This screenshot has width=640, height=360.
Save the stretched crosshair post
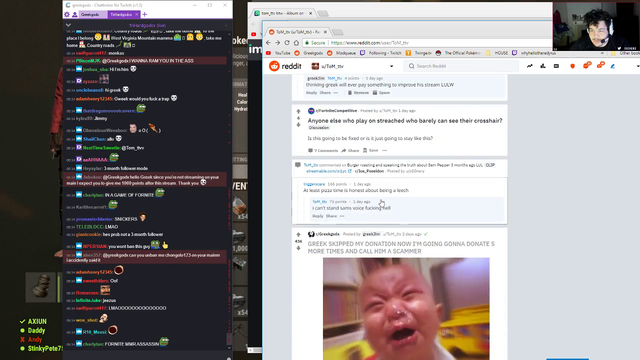tap(371, 151)
